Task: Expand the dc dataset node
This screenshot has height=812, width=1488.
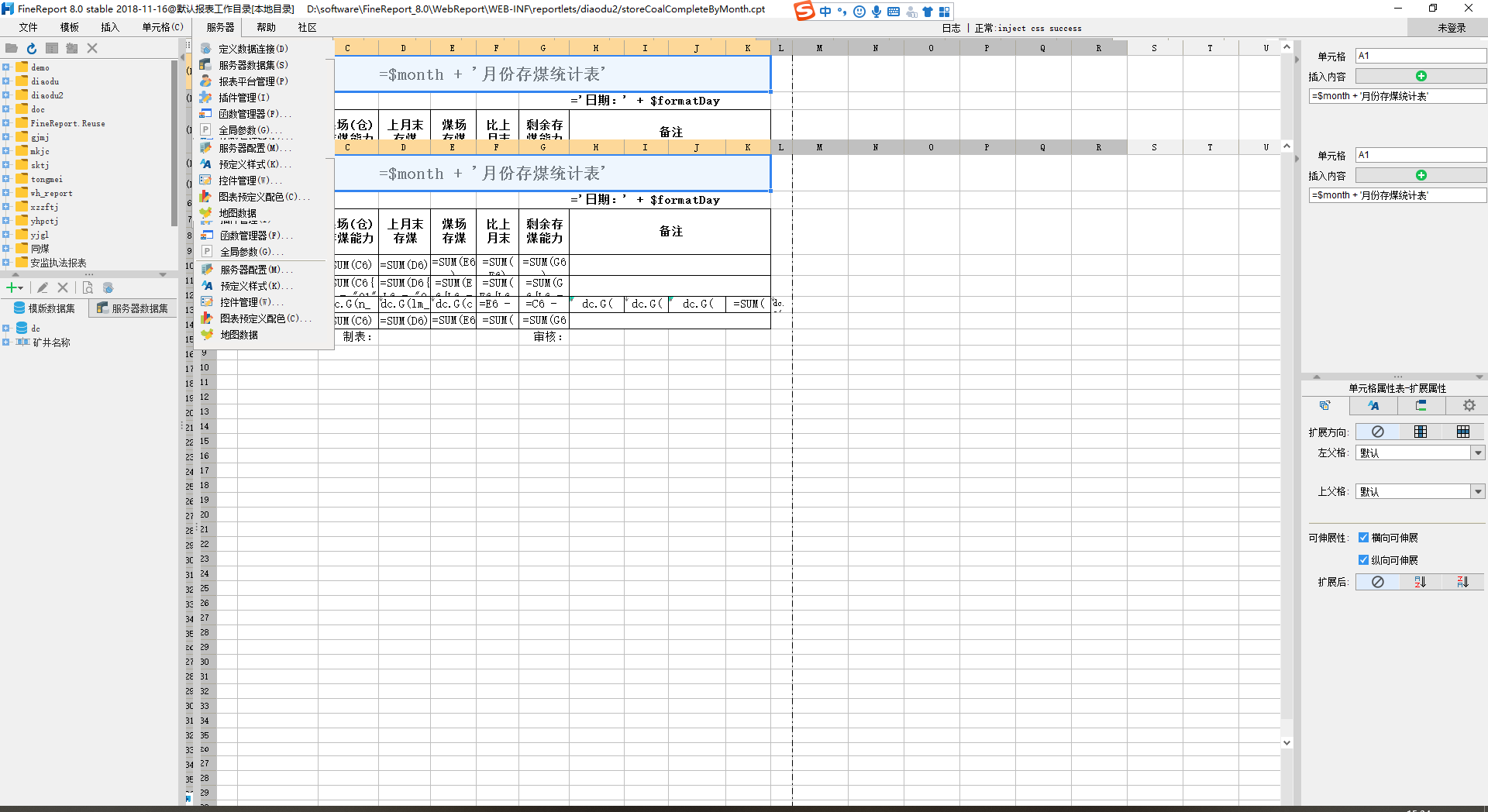Action: coord(5,329)
